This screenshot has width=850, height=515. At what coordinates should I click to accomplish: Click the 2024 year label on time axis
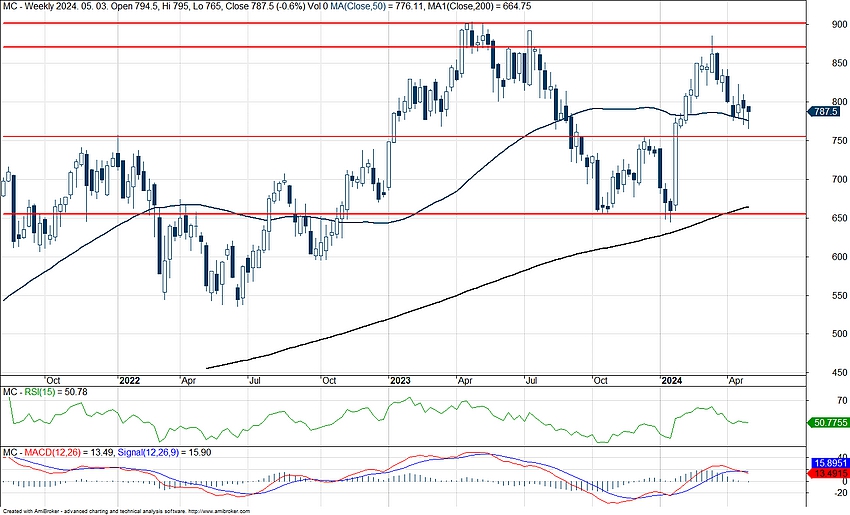click(x=671, y=381)
